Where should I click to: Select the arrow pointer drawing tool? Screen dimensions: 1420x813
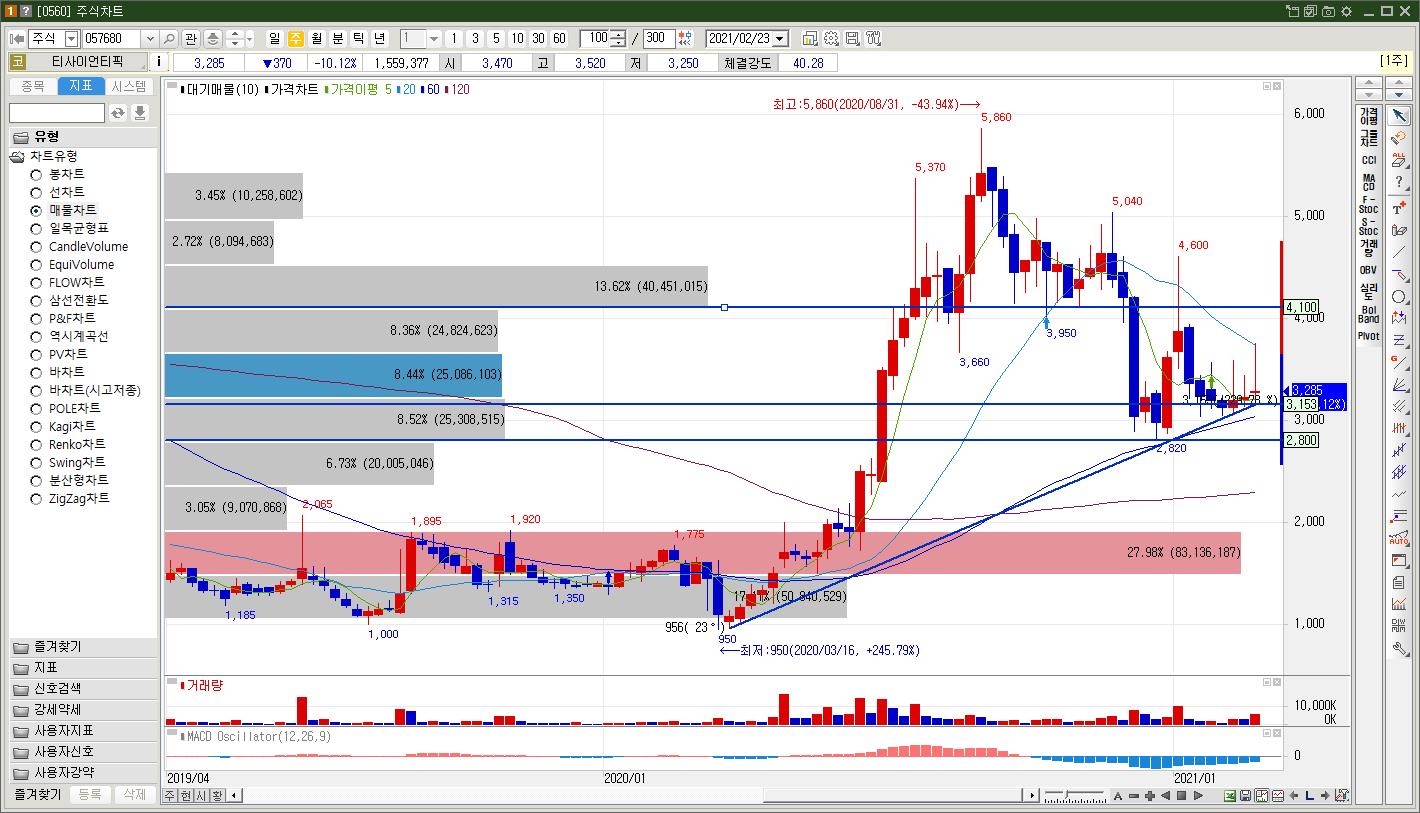1398,117
